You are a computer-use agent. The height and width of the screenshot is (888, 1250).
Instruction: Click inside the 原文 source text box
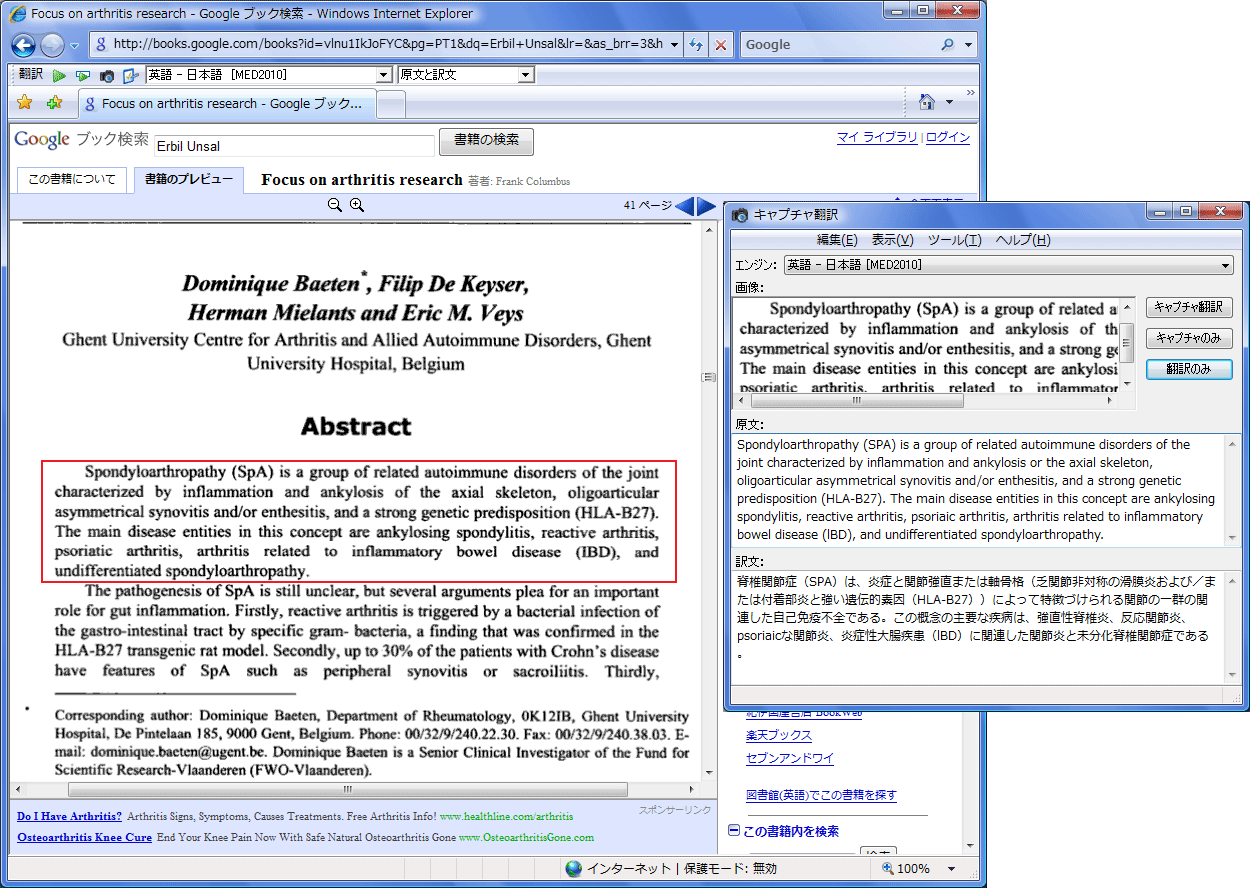(978, 490)
